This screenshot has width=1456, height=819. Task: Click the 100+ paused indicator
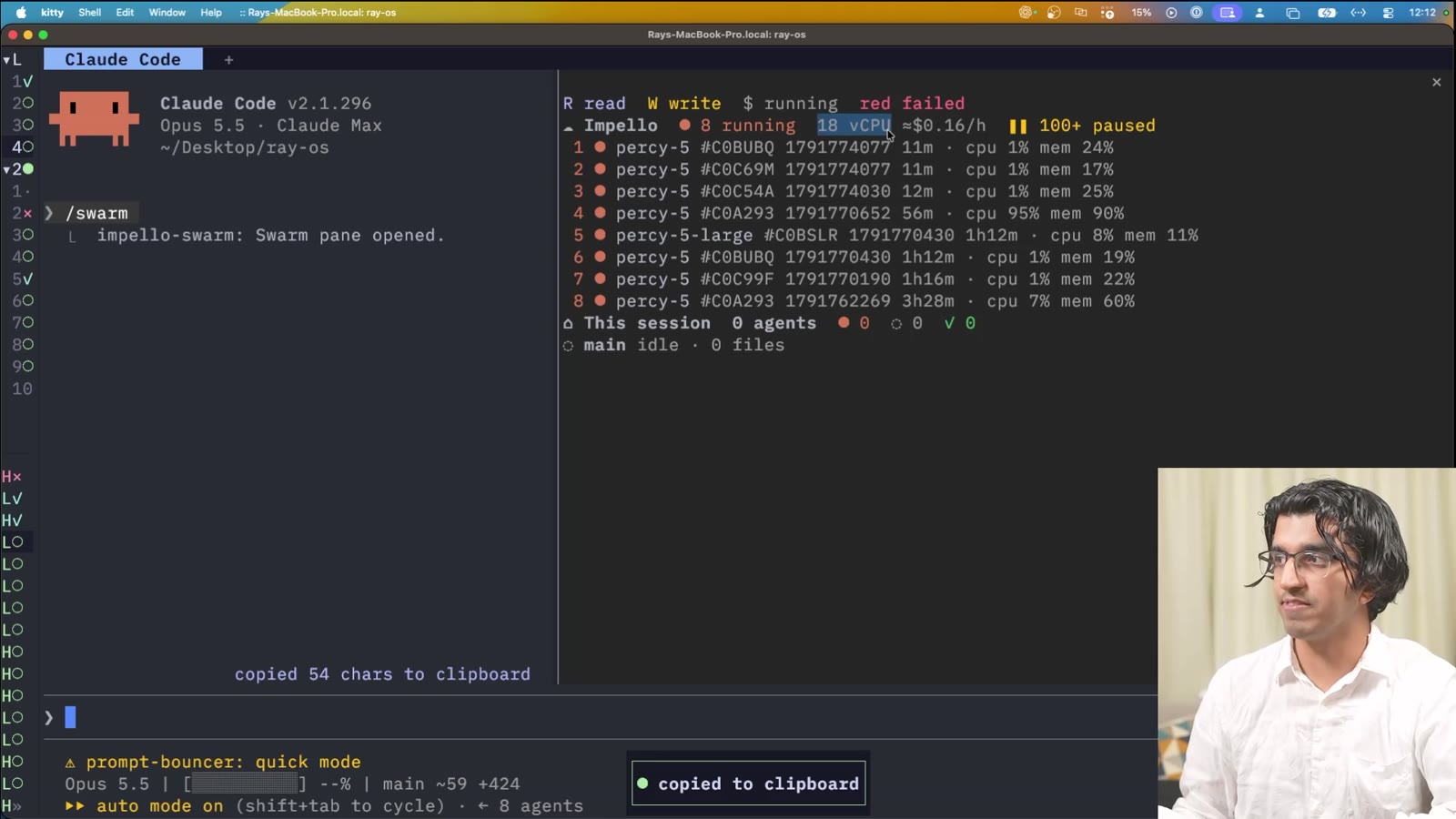coord(1082,126)
